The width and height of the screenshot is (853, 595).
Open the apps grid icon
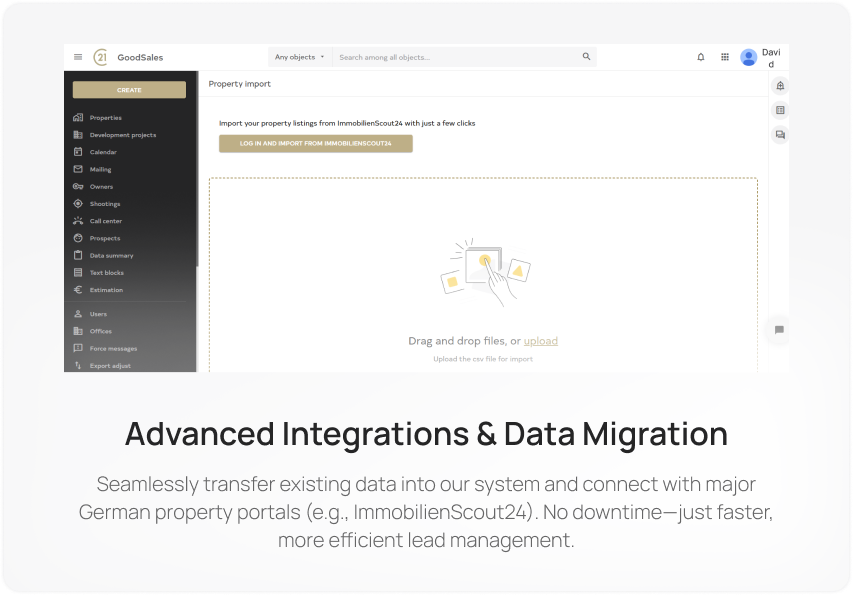tap(725, 57)
